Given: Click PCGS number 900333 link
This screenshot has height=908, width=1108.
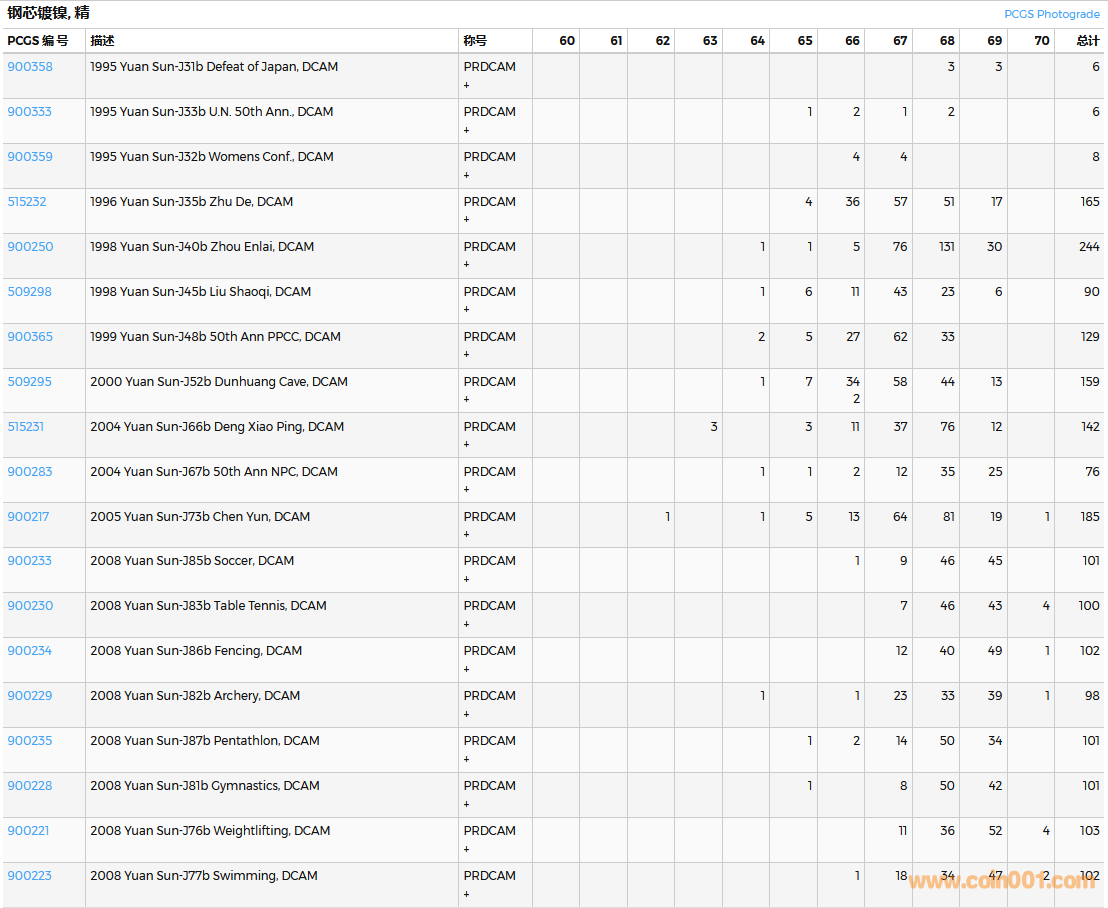Looking at the screenshot, I should pos(30,112).
